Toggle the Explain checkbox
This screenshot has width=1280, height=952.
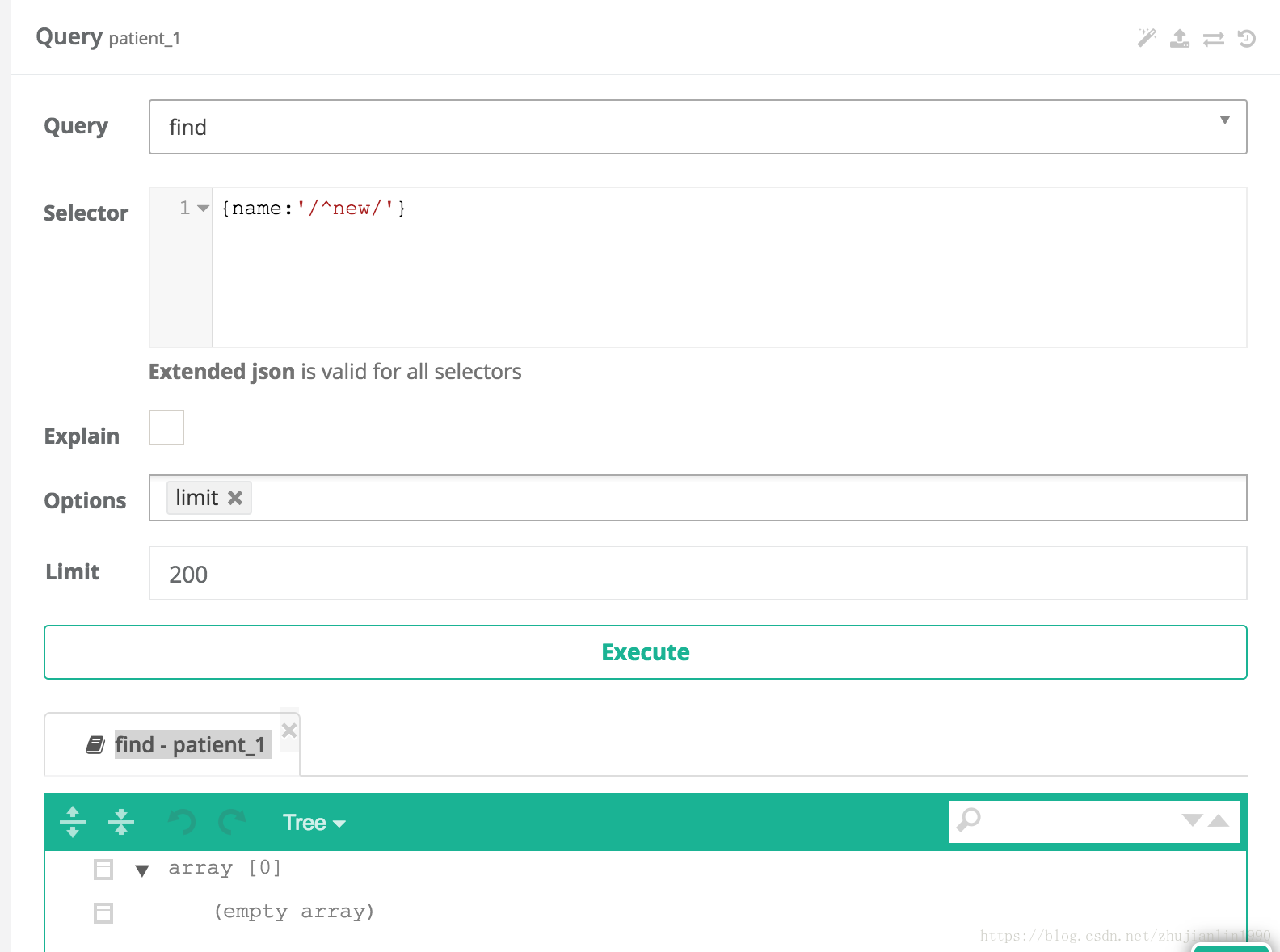coord(166,428)
